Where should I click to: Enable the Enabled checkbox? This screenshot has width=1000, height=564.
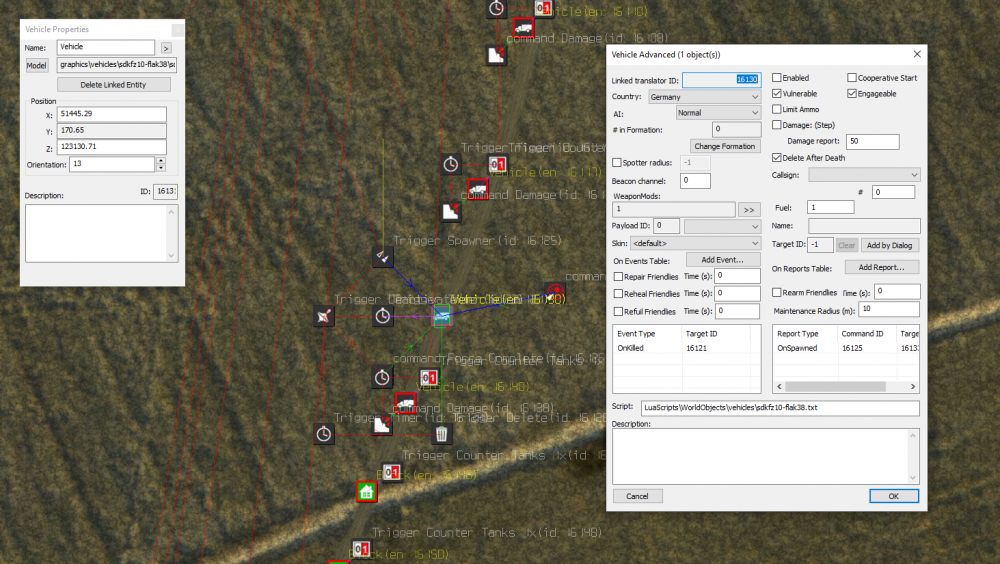click(x=777, y=78)
